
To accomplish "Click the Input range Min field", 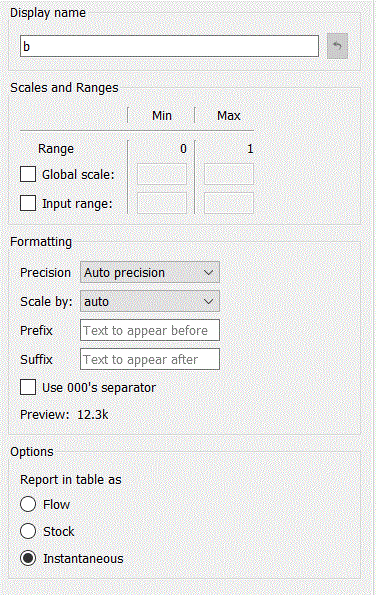I will coord(162,203).
